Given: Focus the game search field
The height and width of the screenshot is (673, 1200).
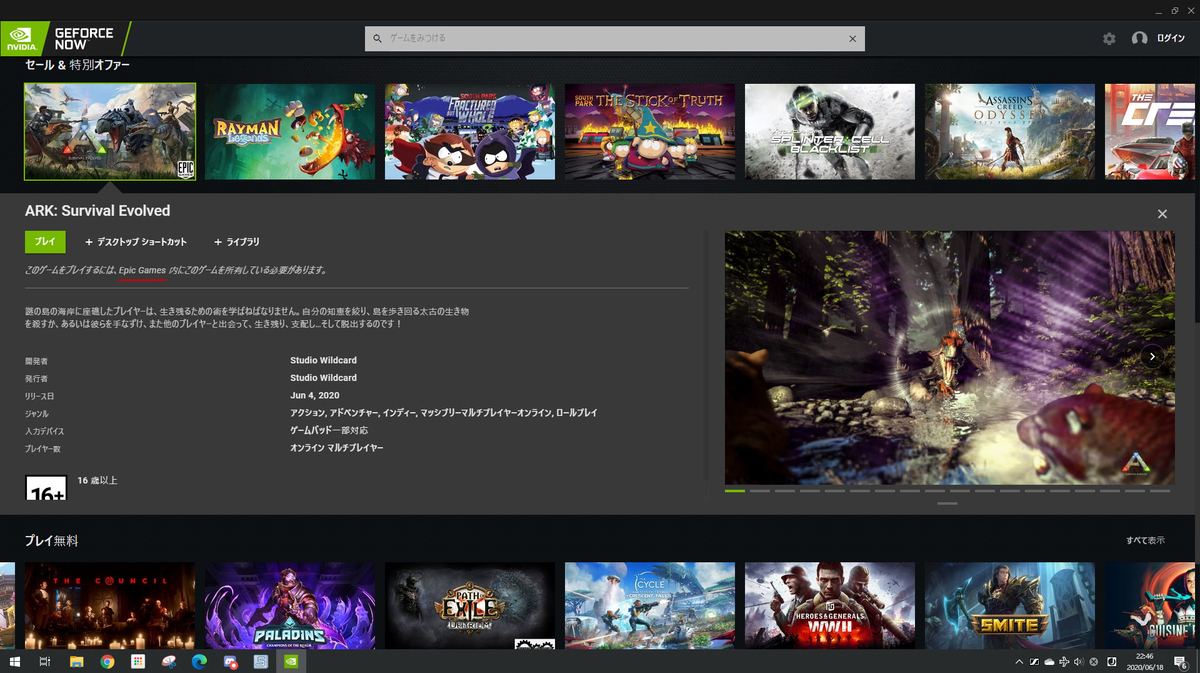Looking at the screenshot, I should pos(614,38).
